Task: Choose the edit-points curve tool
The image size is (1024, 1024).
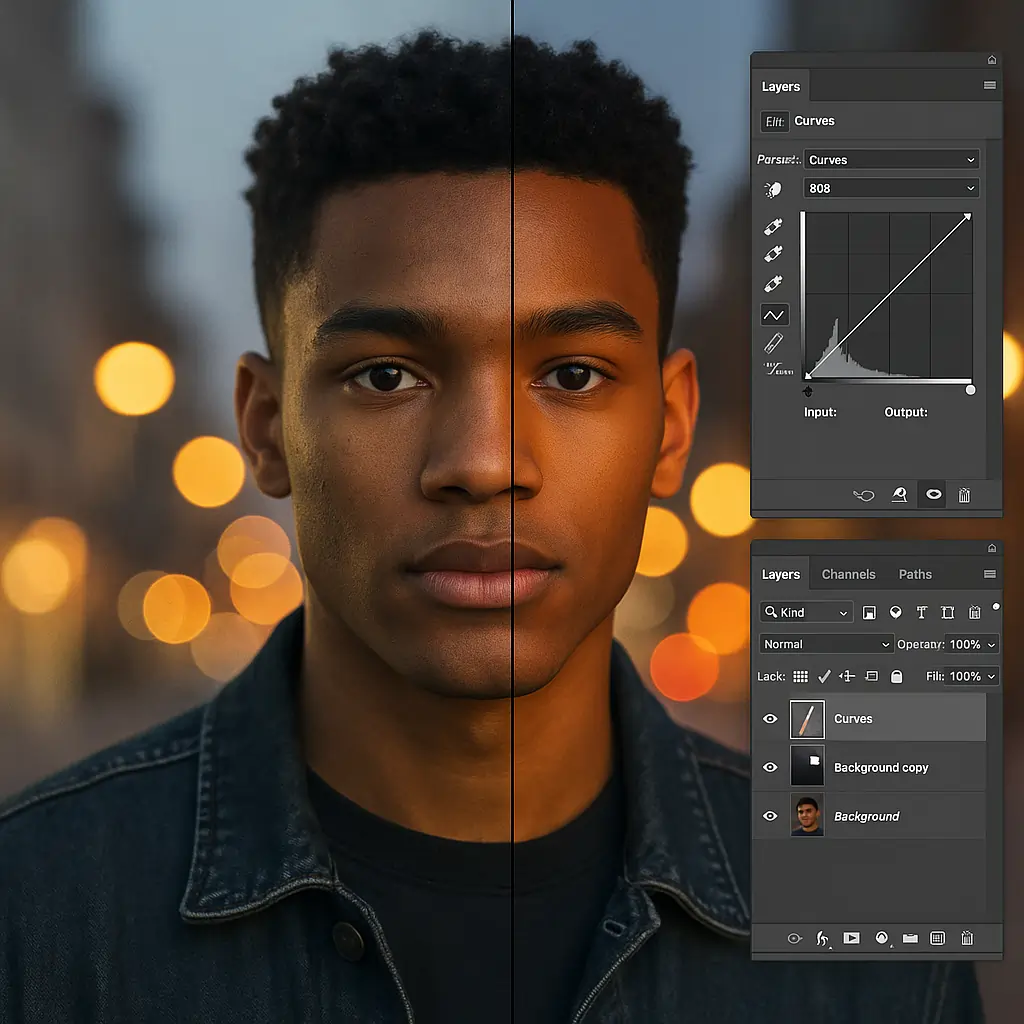Action: [x=775, y=315]
